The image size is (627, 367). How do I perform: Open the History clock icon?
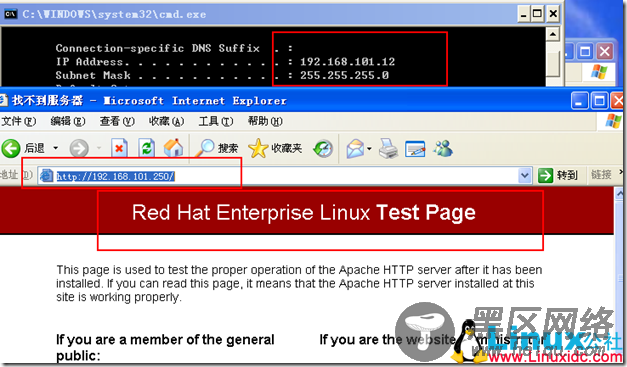[323, 149]
